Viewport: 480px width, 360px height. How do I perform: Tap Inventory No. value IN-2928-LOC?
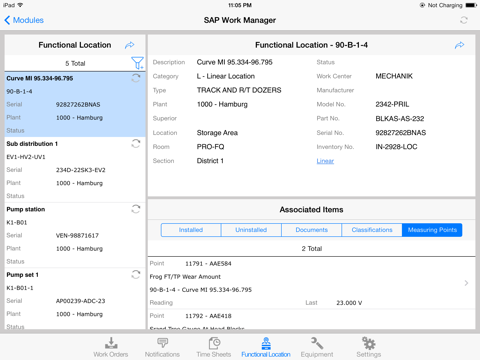click(396, 147)
